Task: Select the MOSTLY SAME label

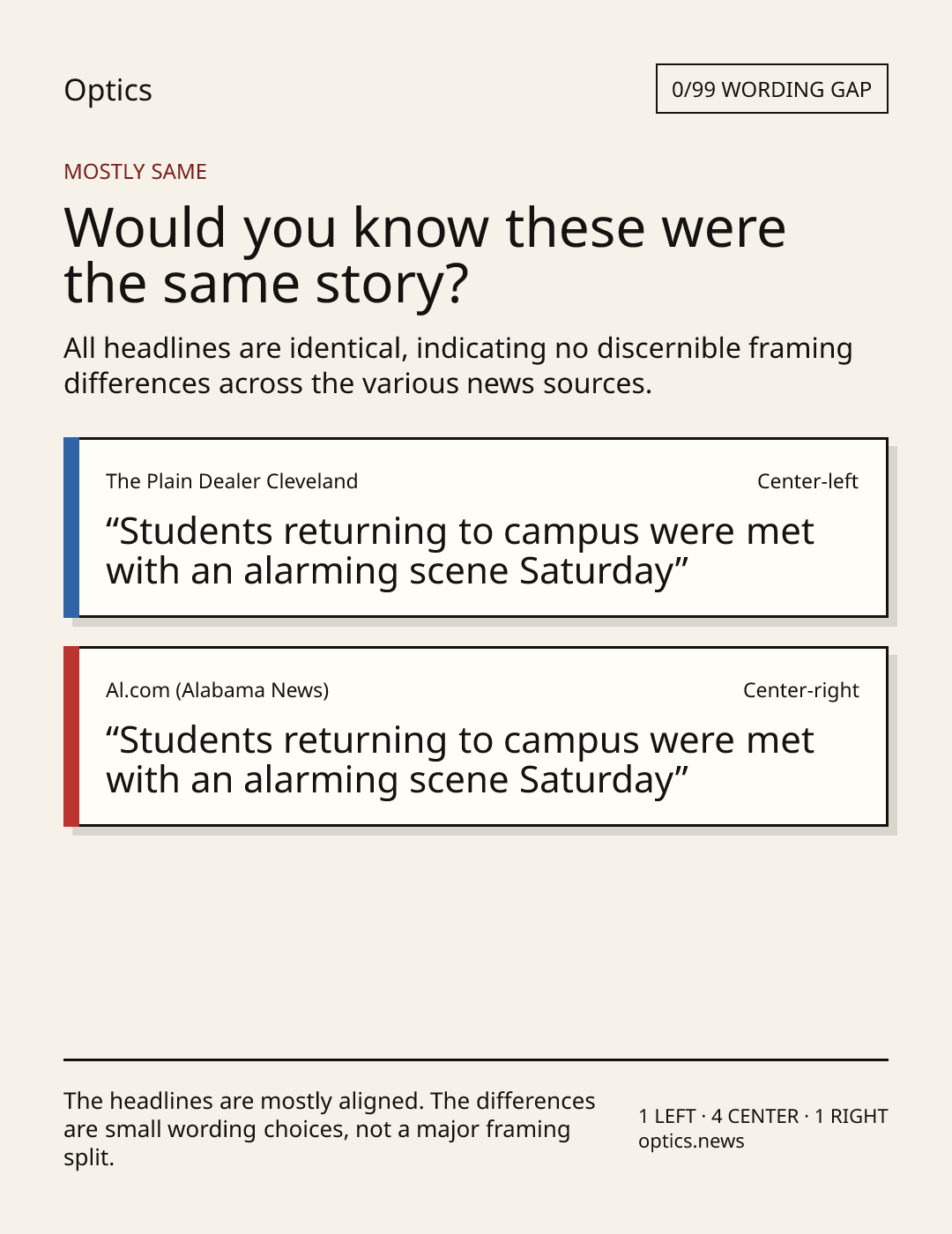Action: [135, 172]
